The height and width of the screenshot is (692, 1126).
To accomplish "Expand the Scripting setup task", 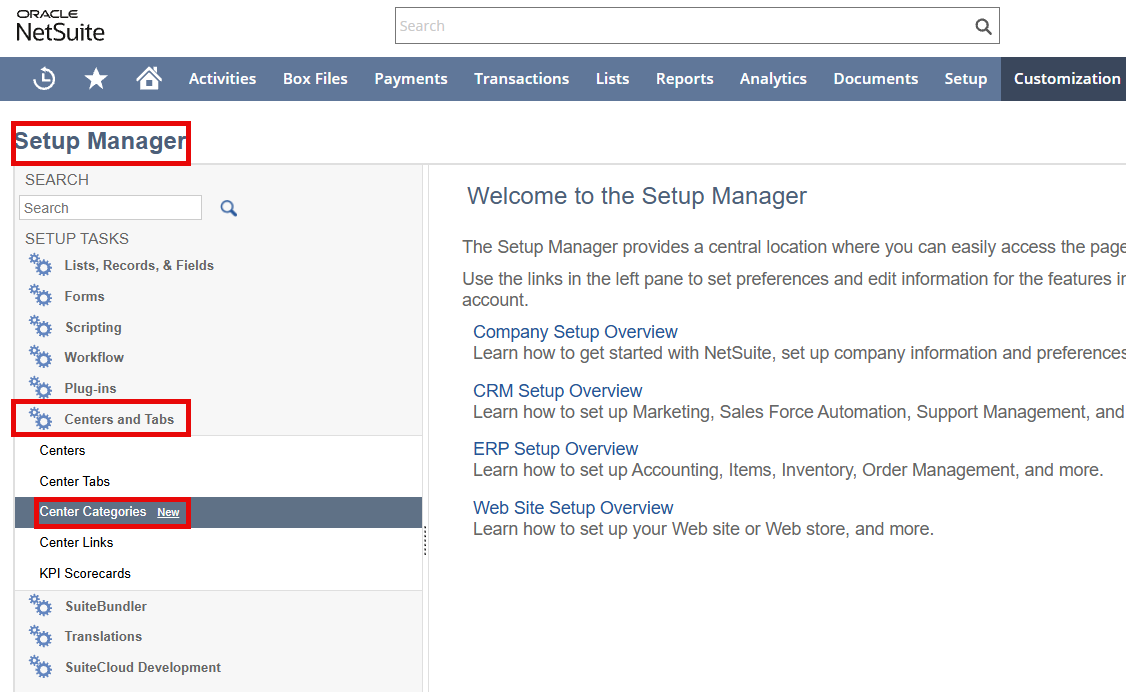I will [x=93, y=327].
